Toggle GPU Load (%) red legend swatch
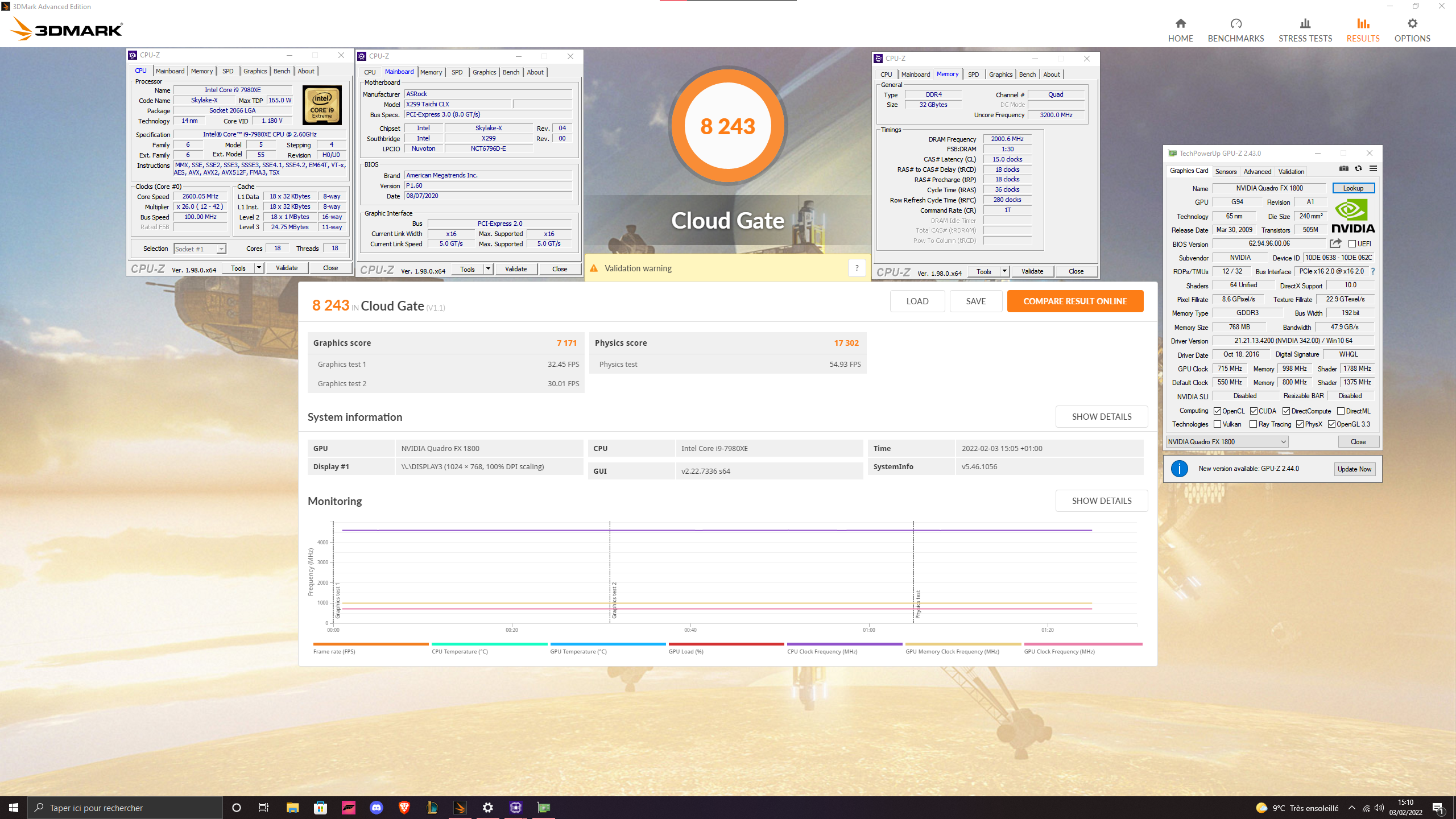Screen dimensions: 1456x819 pos(726,644)
